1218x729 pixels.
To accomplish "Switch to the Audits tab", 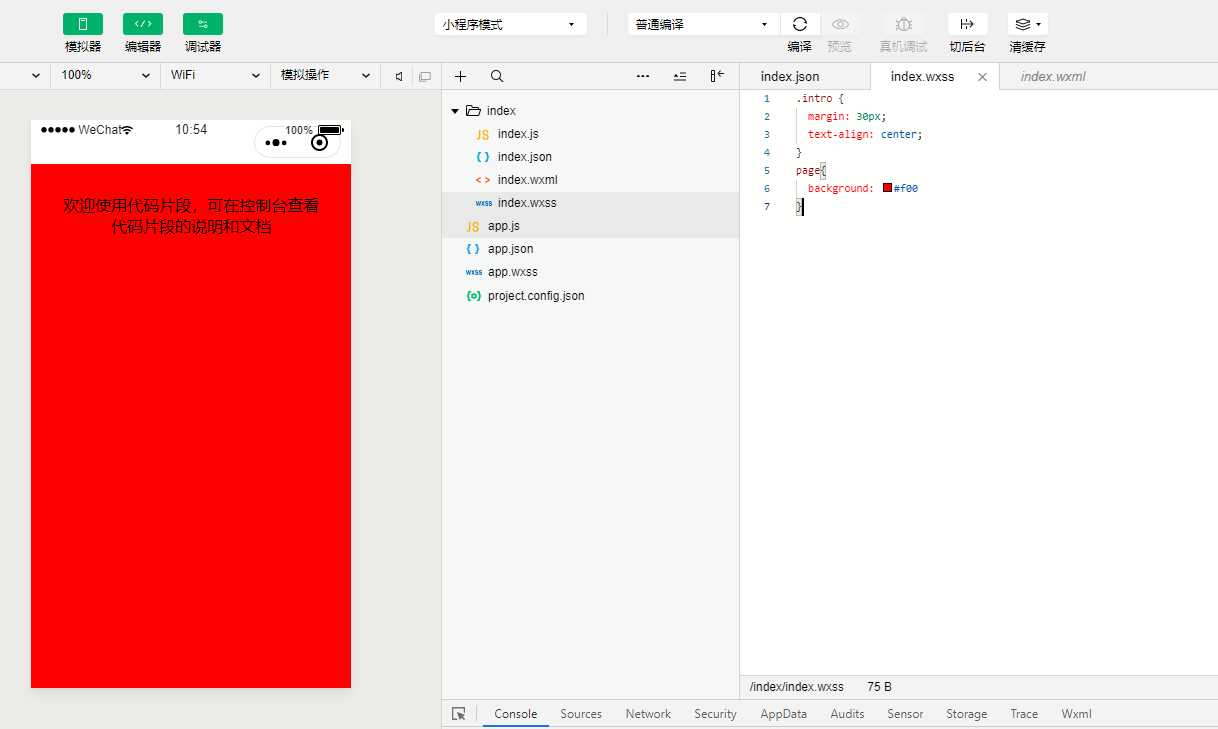I will tap(847, 714).
